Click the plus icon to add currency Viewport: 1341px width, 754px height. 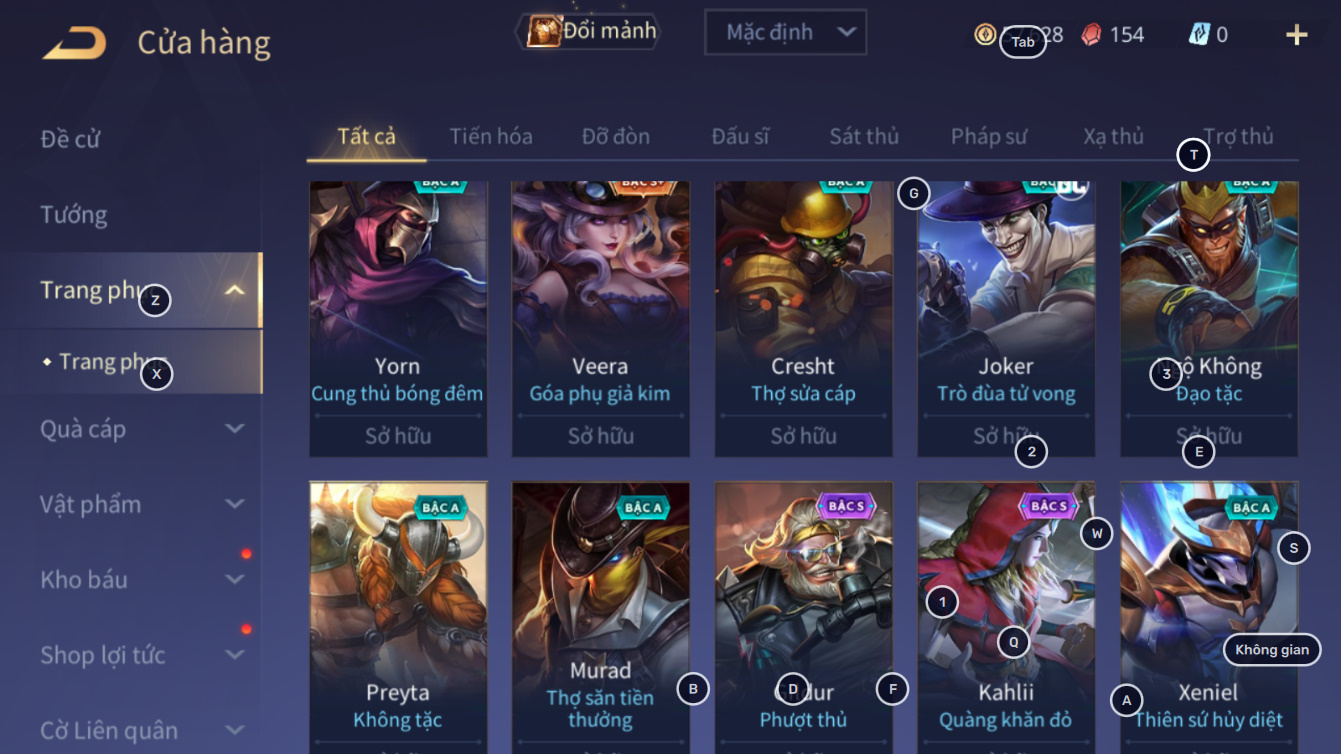[1296, 35]
